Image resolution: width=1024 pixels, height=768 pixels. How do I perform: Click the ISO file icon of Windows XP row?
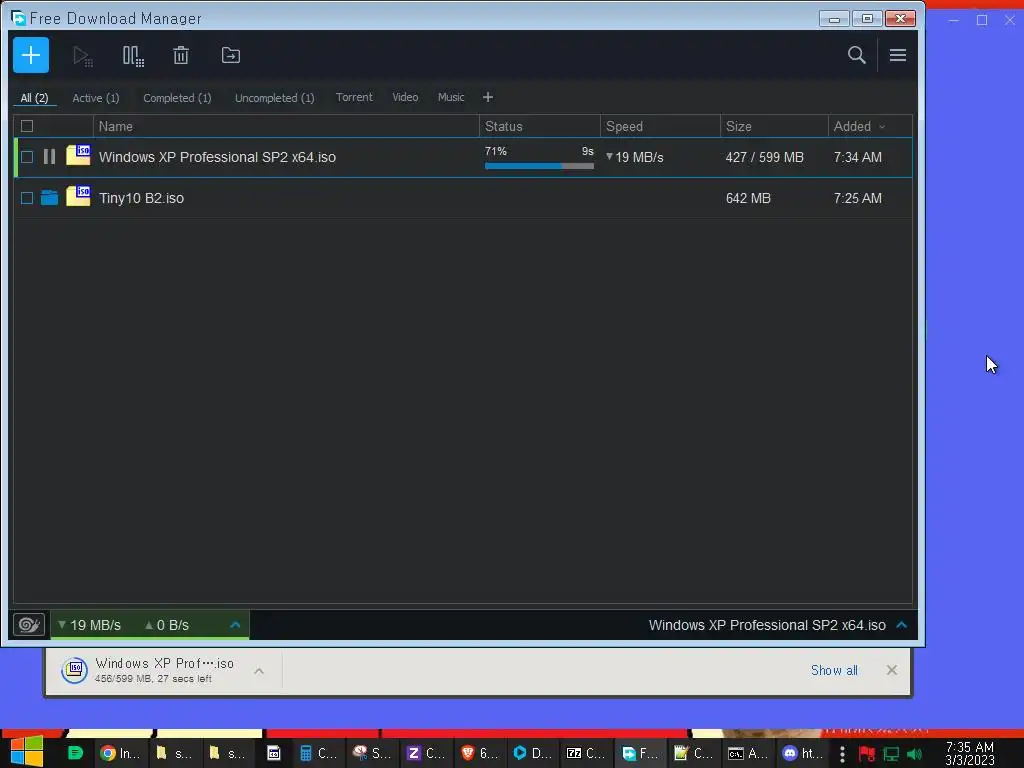(x=78, y=155)
